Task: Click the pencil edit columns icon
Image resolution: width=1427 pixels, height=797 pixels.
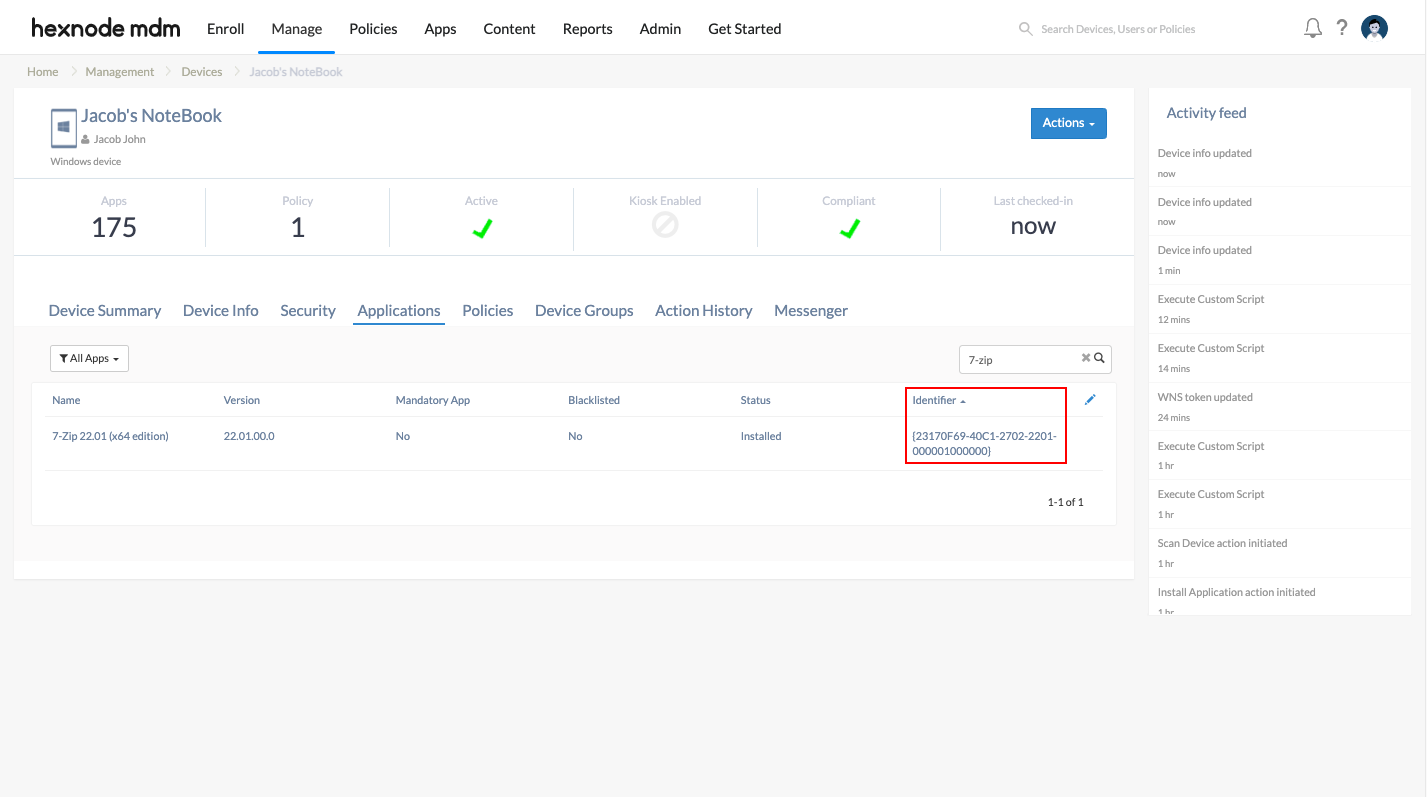Action: (x=1090, y=400)
